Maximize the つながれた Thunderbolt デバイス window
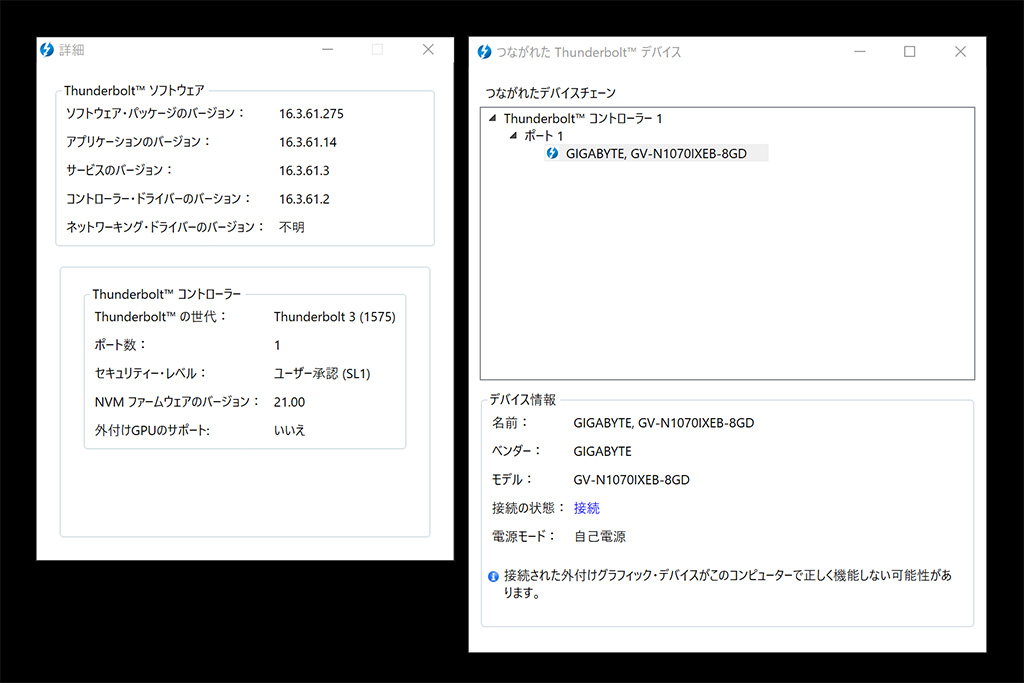This screenshot has height=683, width=1024. pos(909,52)
